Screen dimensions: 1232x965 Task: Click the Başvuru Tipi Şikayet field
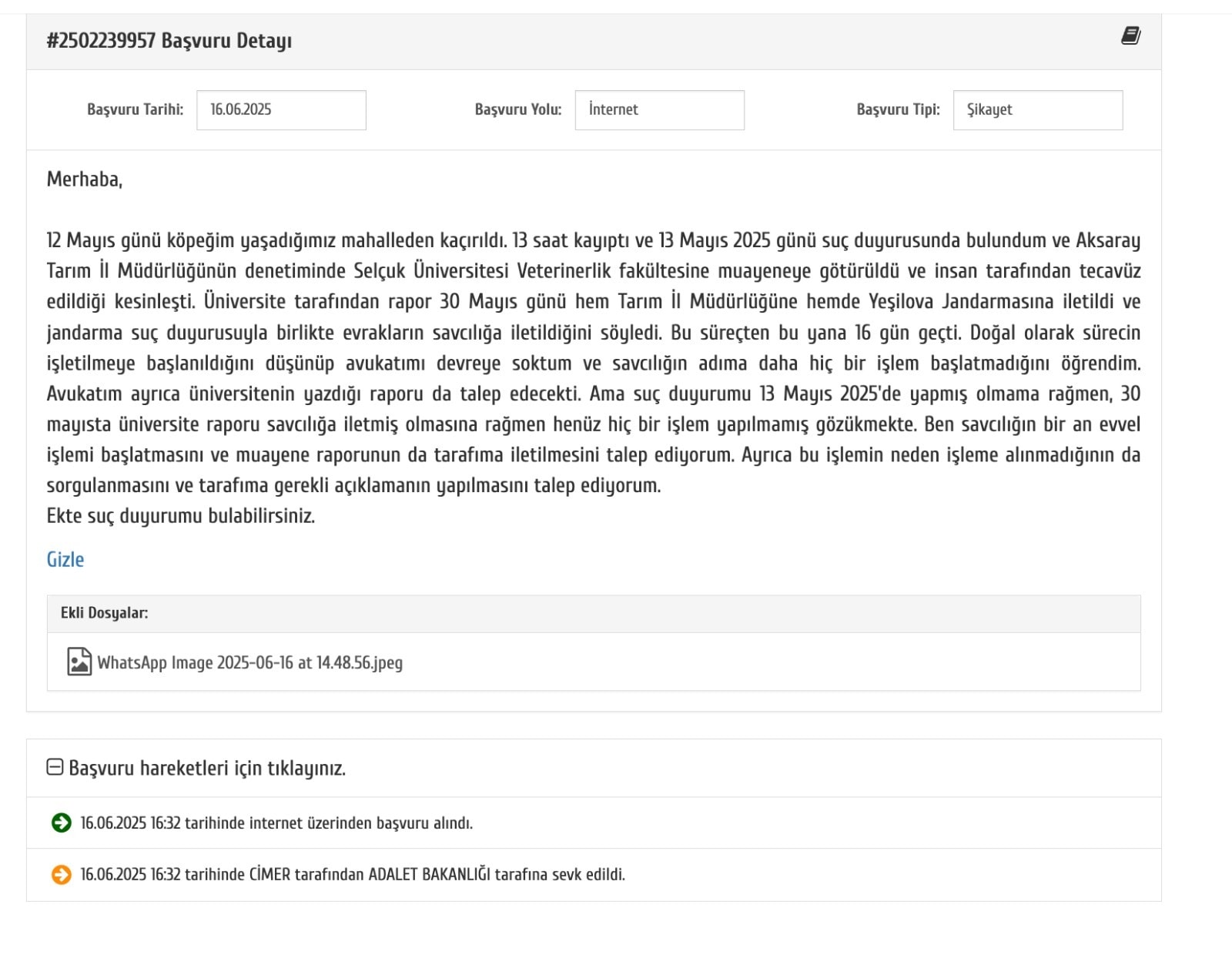click(1037, 110)
